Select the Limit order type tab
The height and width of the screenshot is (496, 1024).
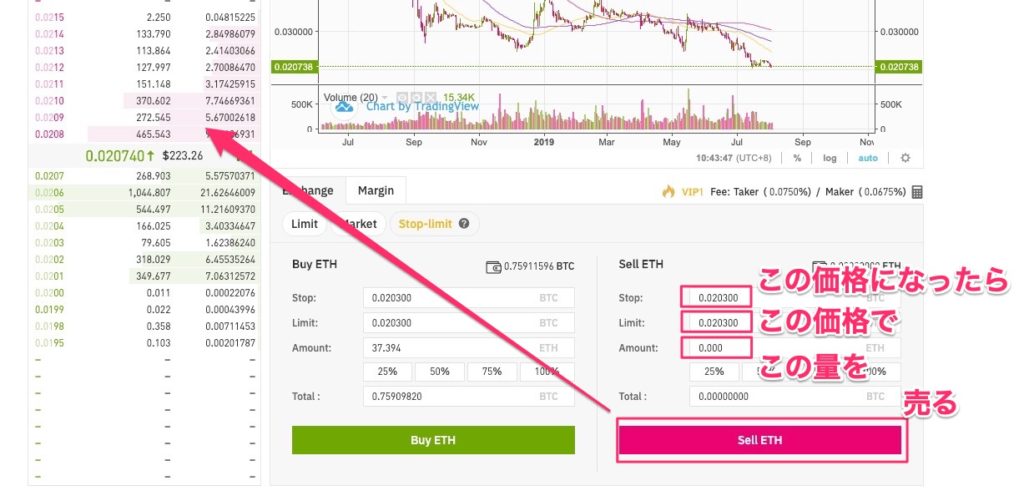[304, 224]
